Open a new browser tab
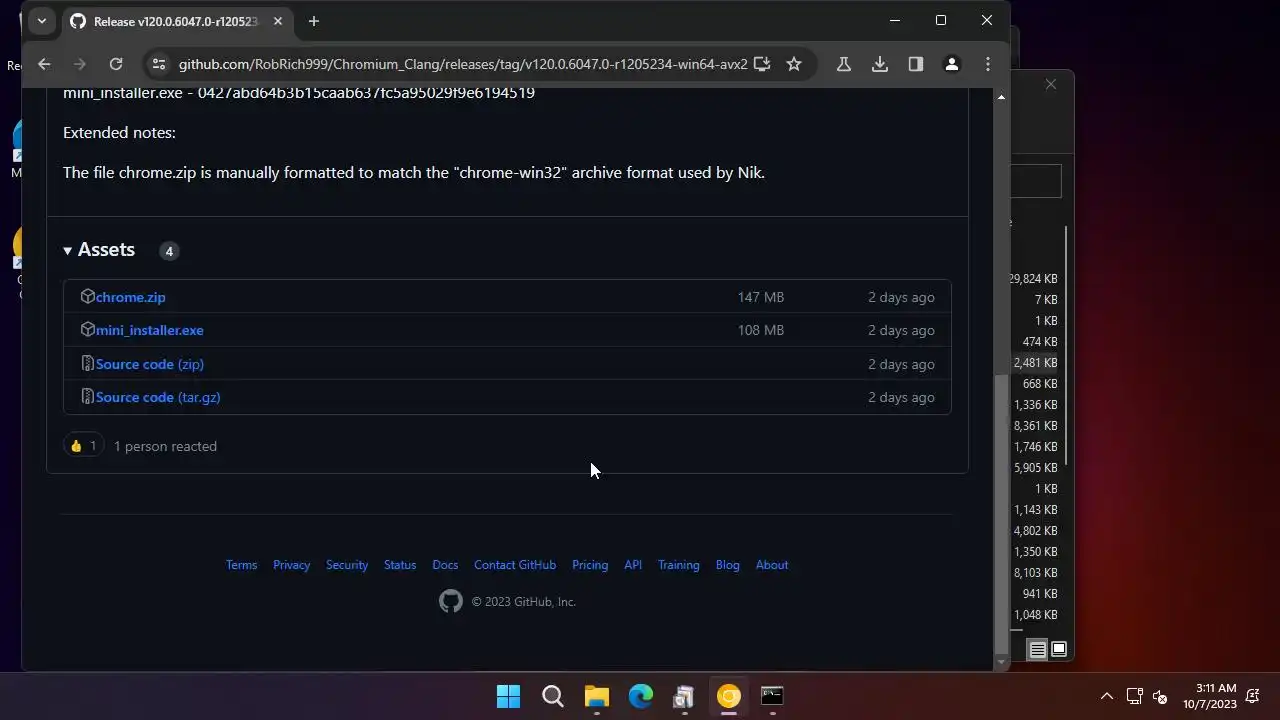 (314, 21)
